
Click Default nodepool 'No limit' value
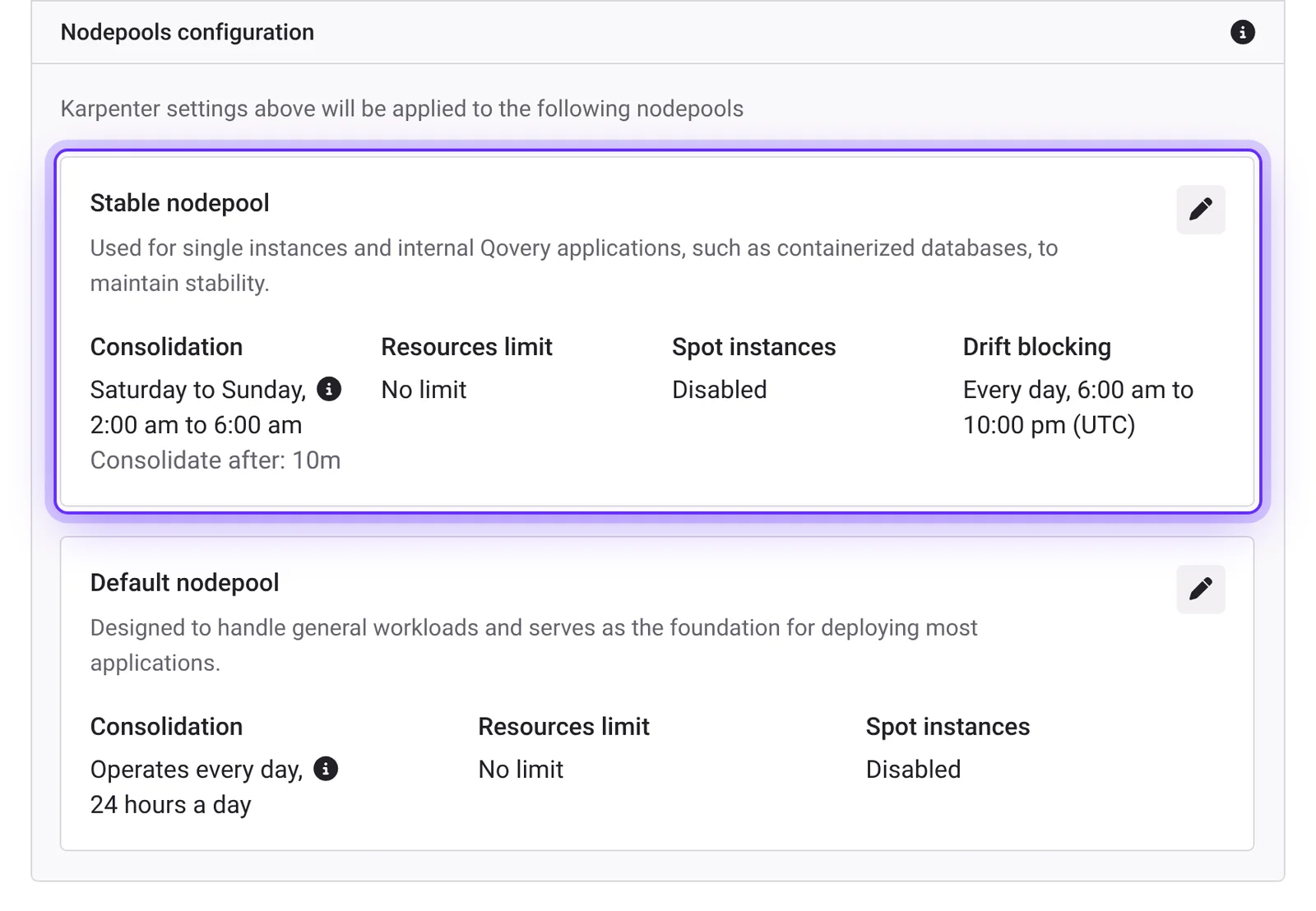point(521,770)
